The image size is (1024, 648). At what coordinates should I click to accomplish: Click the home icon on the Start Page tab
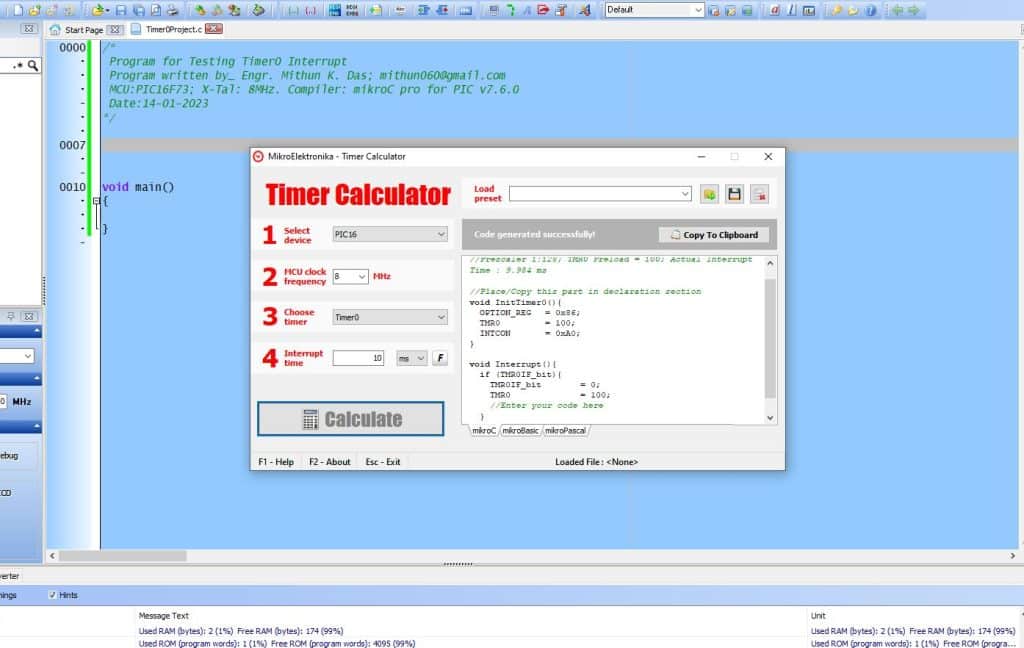pyautogui.click(x=55, y=29)
